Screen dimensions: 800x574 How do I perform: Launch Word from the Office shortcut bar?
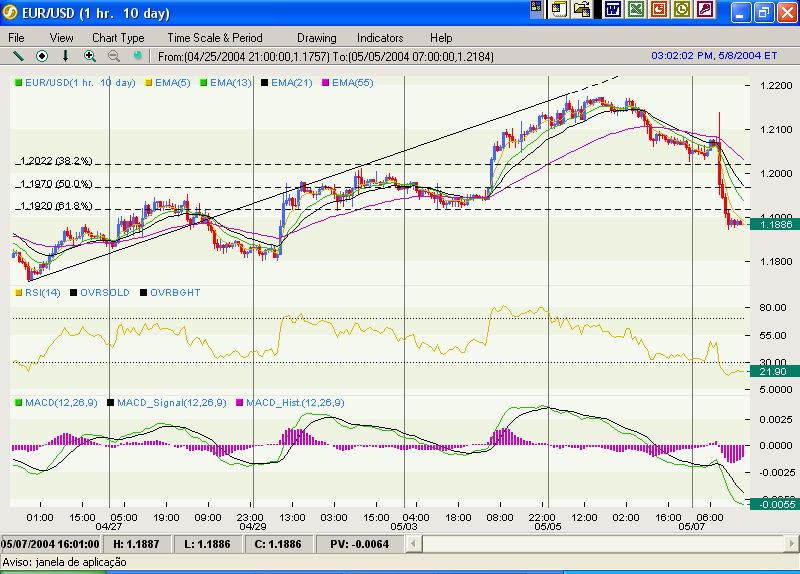612,9
